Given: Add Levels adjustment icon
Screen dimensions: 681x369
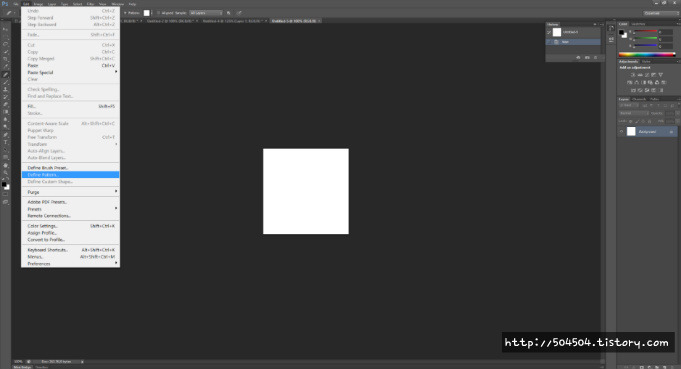Looking at the screenshot, I should pyautogui.click(x=640, y=75).
